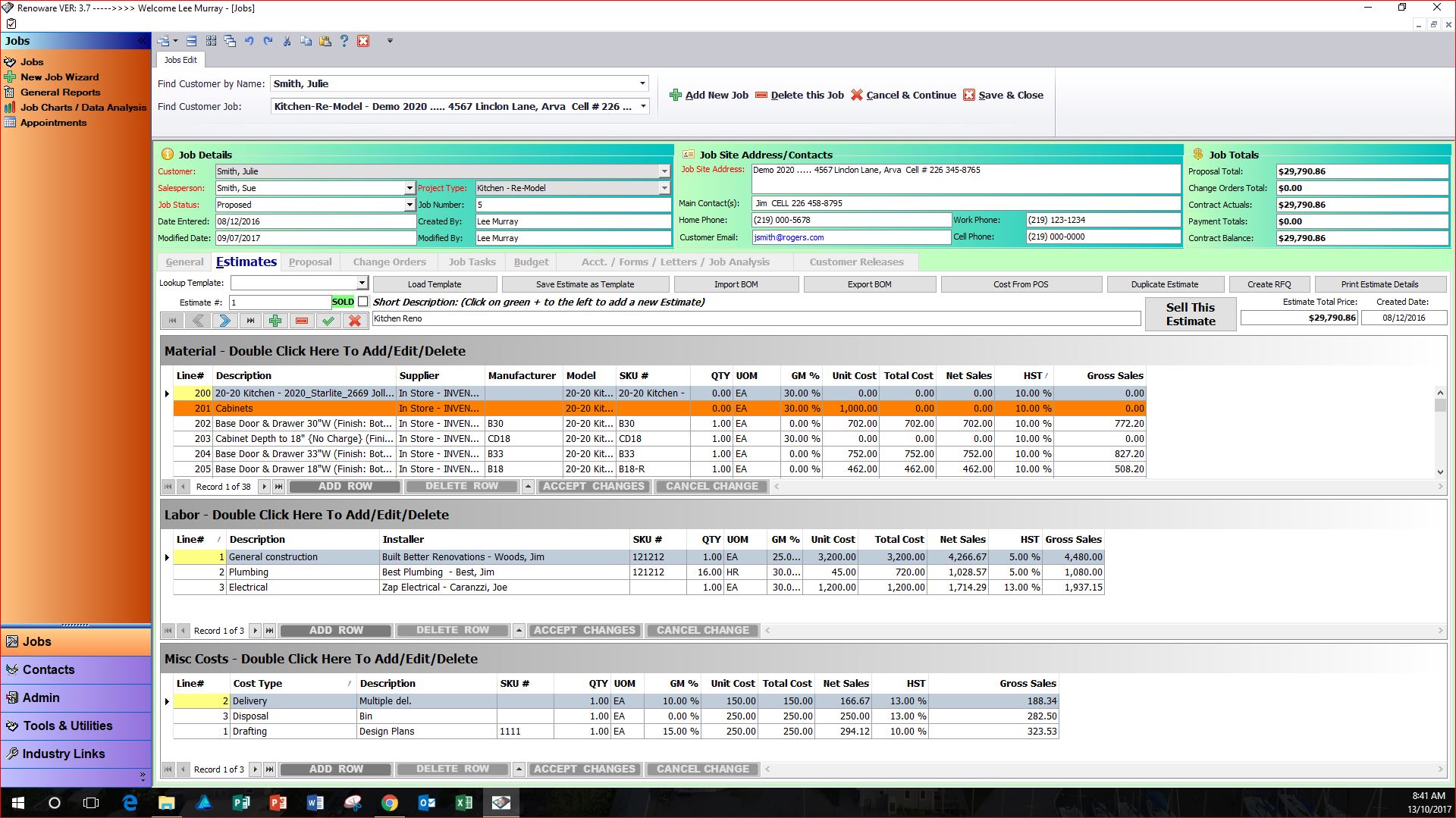Open the Tools & Utilities section
This screenshot has width=1456, height=818.
pyautogui.click(x=76, y=726)
